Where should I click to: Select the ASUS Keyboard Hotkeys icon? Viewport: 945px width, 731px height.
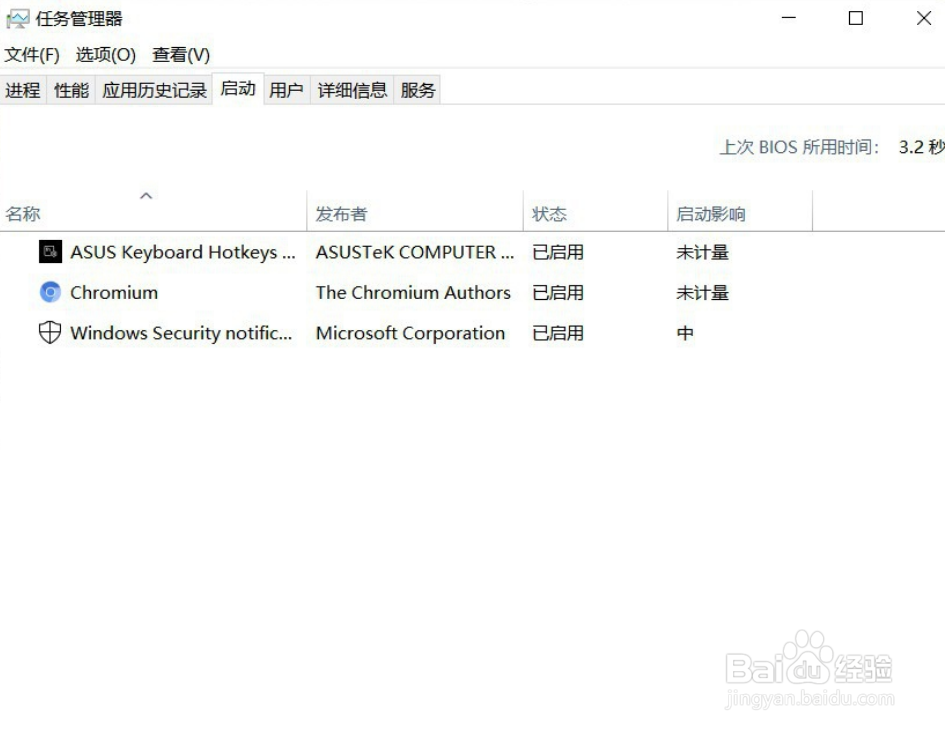[x=50, y=251]
